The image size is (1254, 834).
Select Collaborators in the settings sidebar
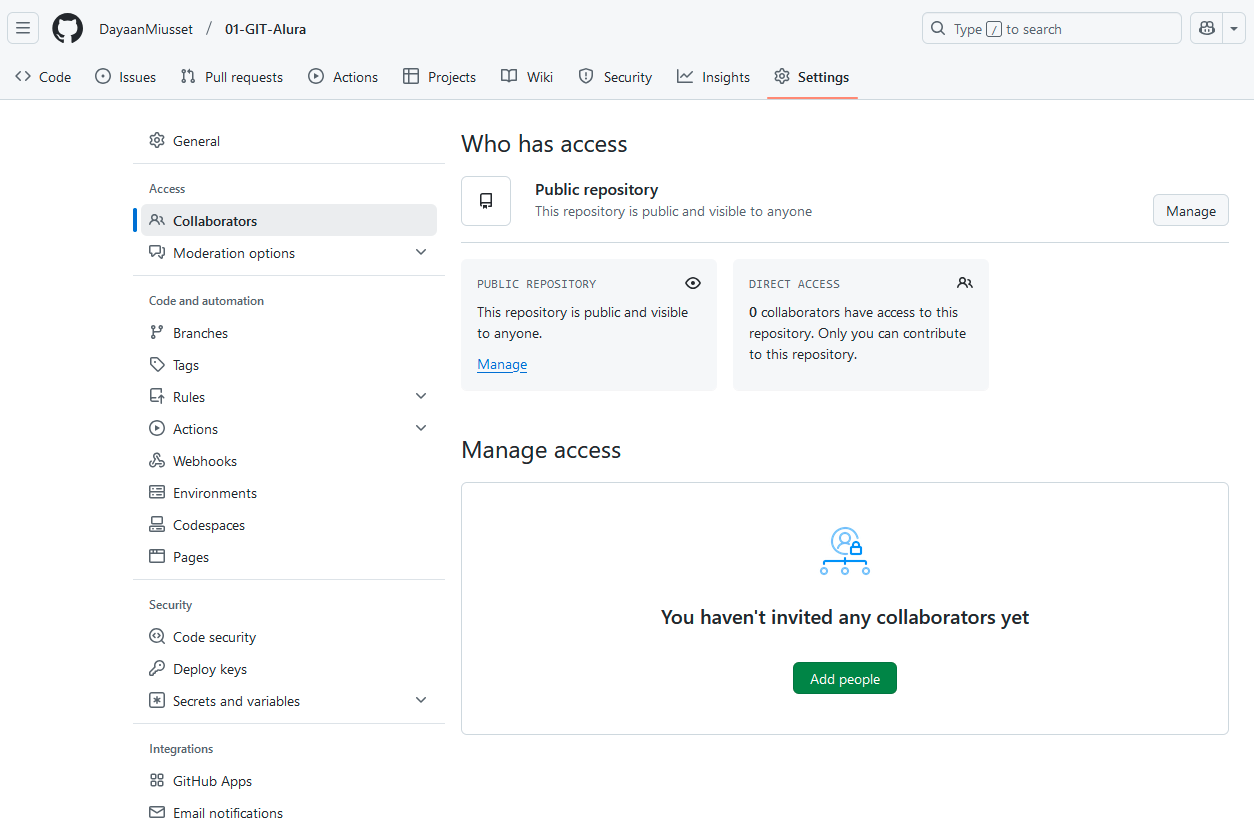[x=289, y=221]
